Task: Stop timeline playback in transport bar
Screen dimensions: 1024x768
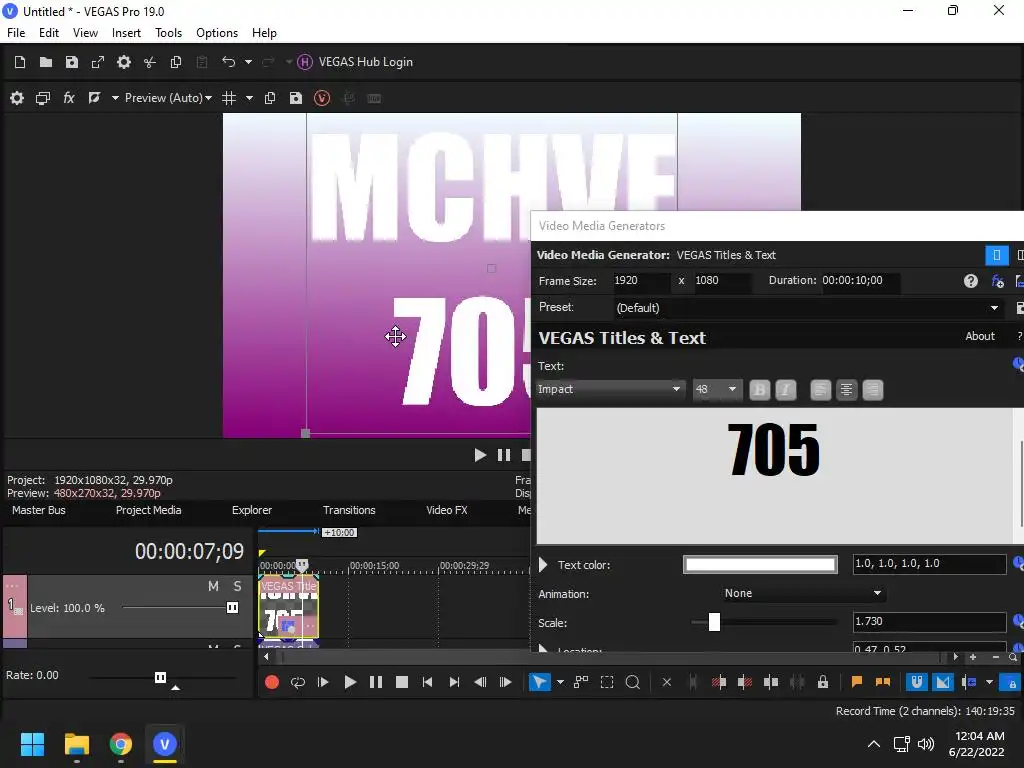Action: 402,682
